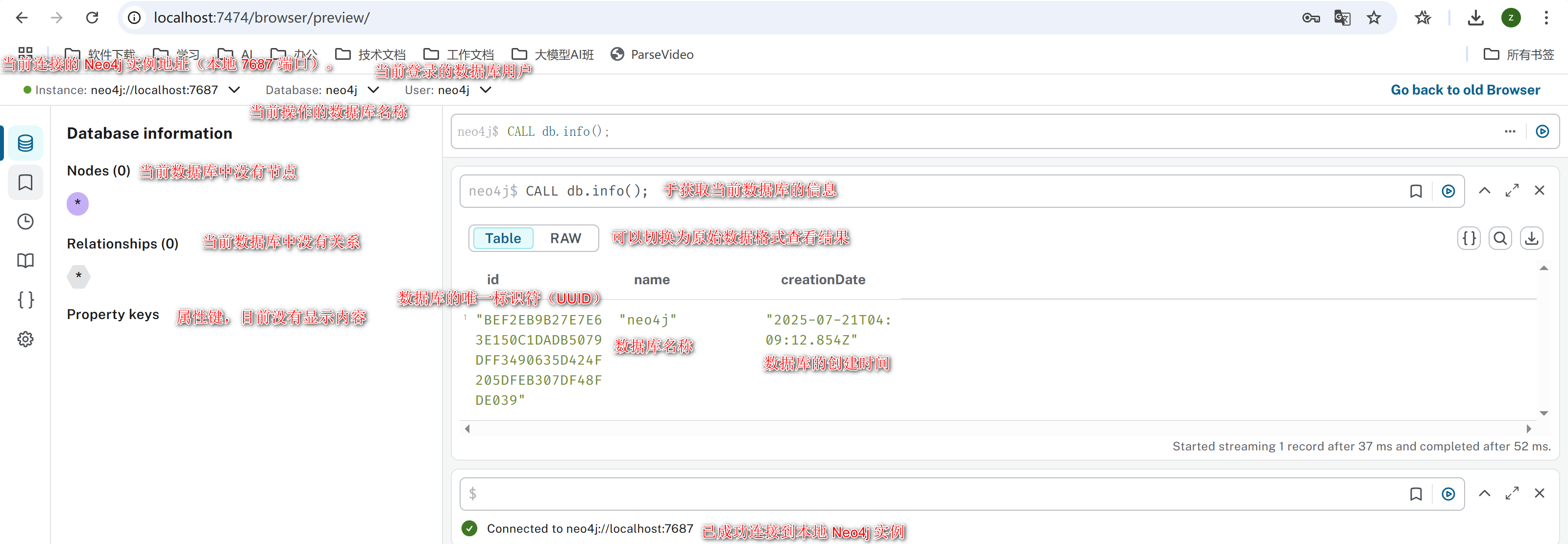
Task: Rerun the CALL db.info() result frame
Action: pos(1448,191)
